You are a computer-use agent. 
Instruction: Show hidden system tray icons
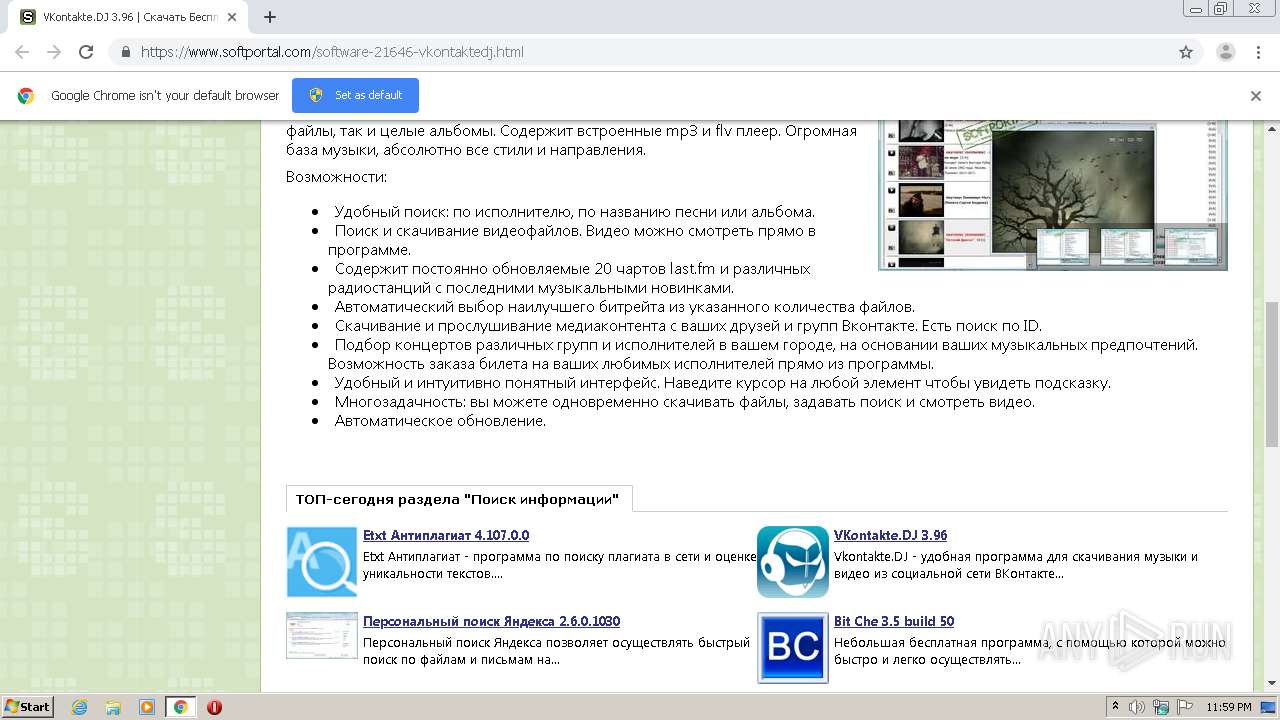point(1115,707)
